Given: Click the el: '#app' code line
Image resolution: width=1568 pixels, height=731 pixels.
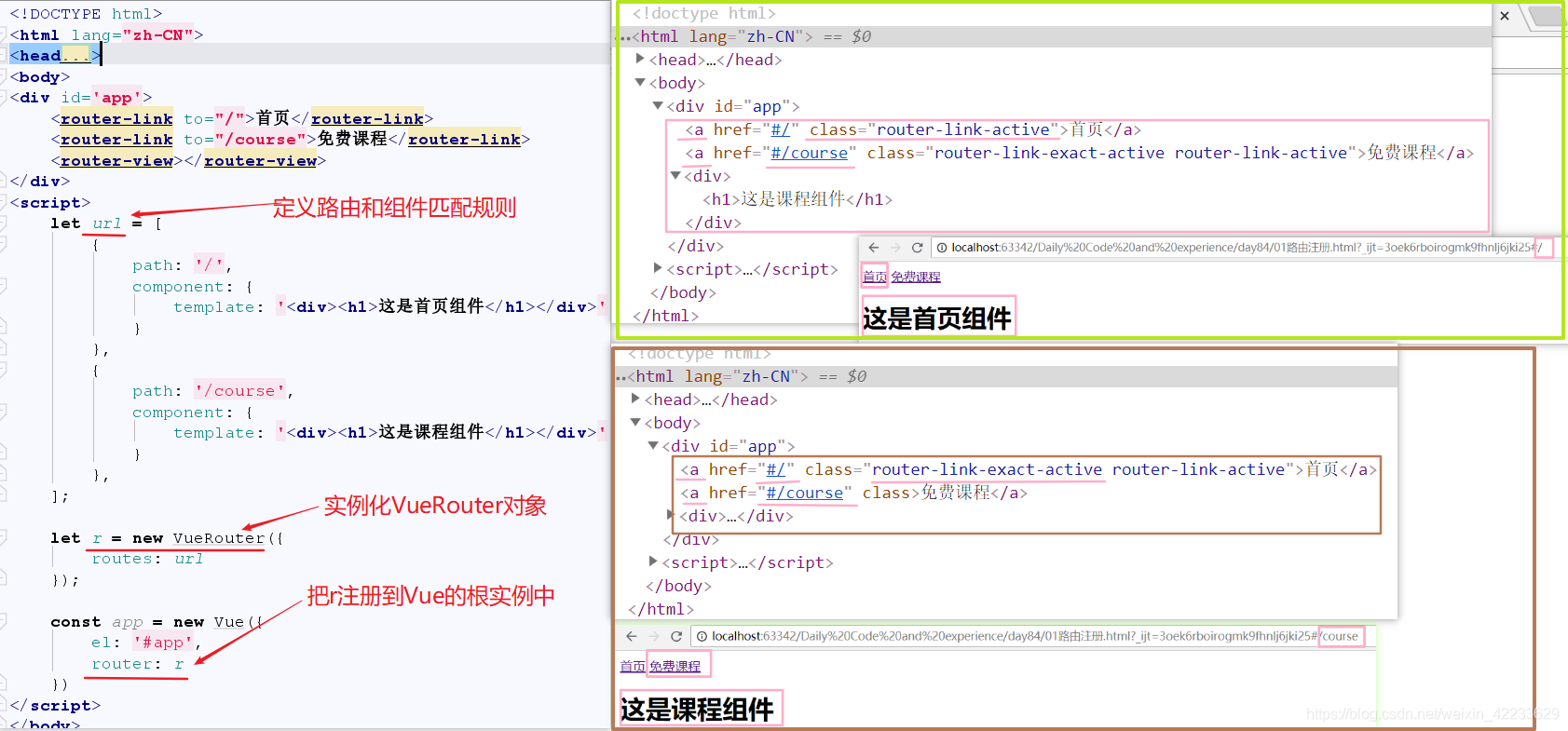Looking at the screenshot, I should [146, 643].
